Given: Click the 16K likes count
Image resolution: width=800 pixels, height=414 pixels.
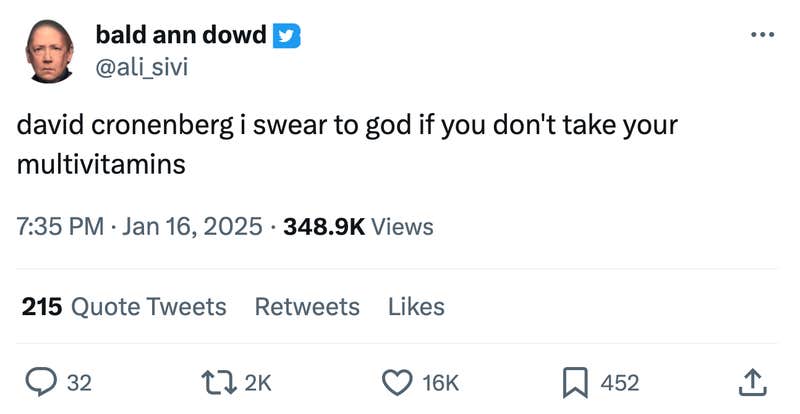Looking at the screenshot, I should (441, 382).
